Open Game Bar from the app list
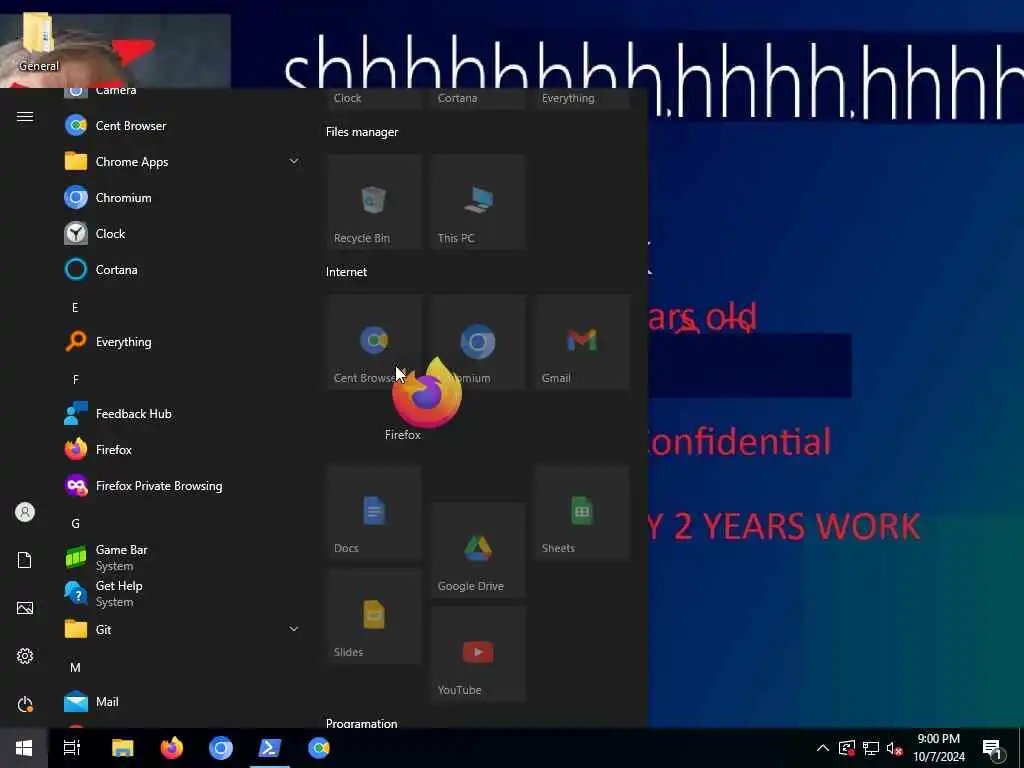The height and width of the screenshot is (768, 1024). 181,558
